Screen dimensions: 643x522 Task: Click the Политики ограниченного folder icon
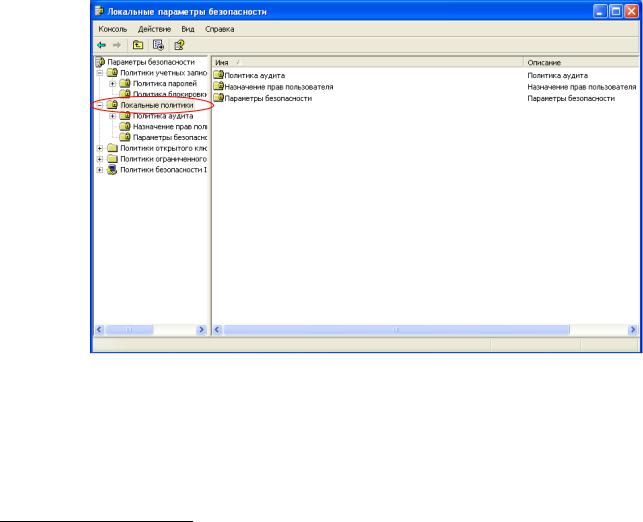[112, 159]
